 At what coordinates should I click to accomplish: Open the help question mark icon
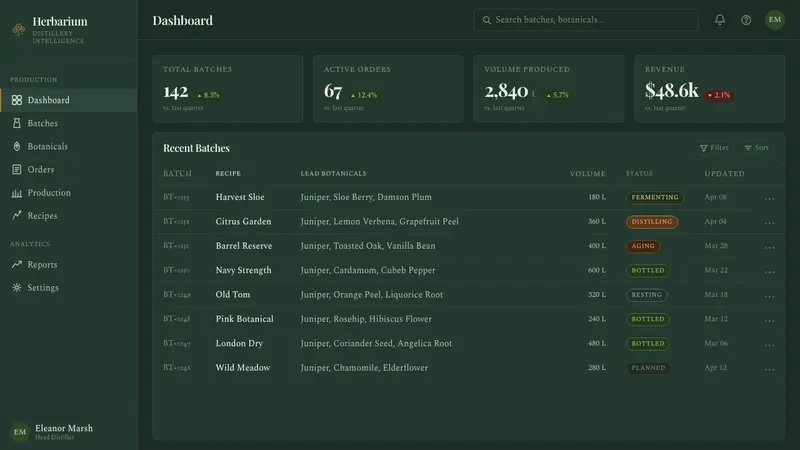click(746, 20)
